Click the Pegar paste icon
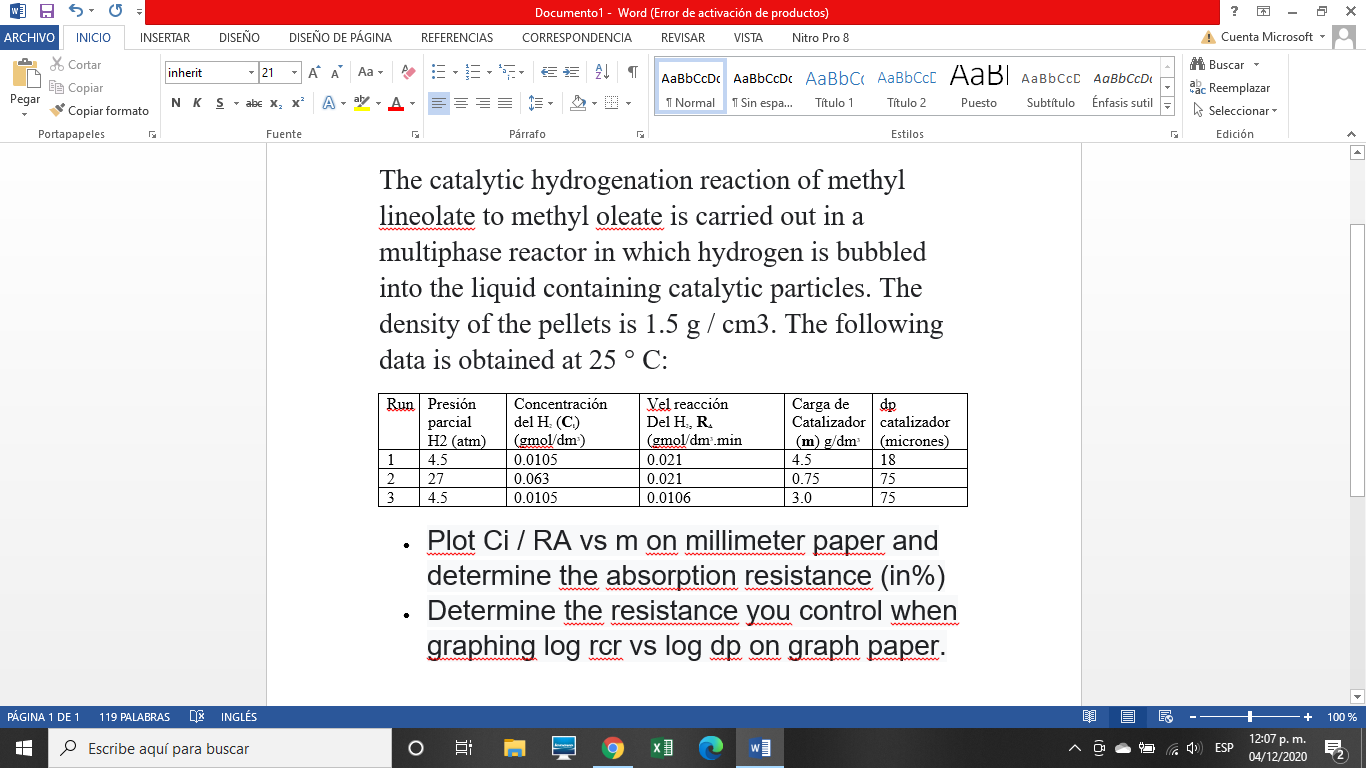 (24, 73)
